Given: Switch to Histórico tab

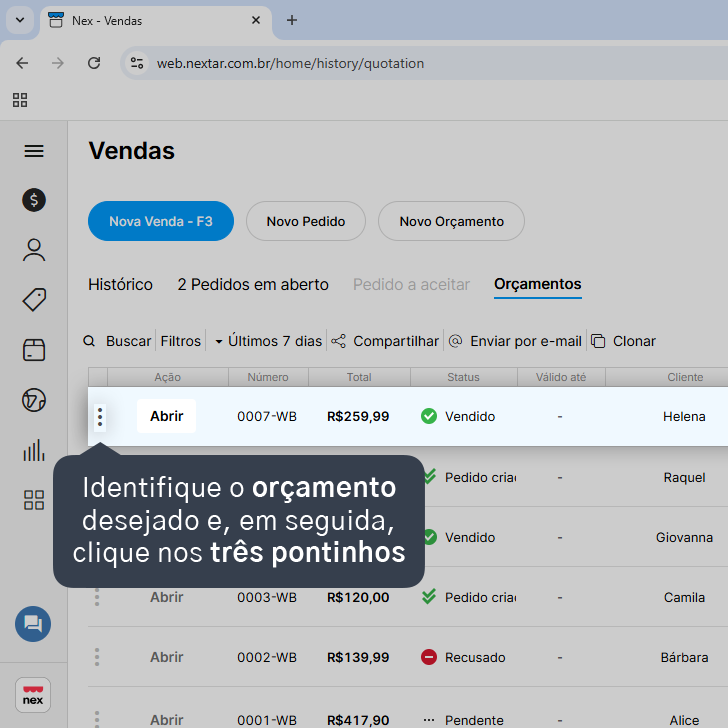Looking at the screenshot, I should 120,284.
